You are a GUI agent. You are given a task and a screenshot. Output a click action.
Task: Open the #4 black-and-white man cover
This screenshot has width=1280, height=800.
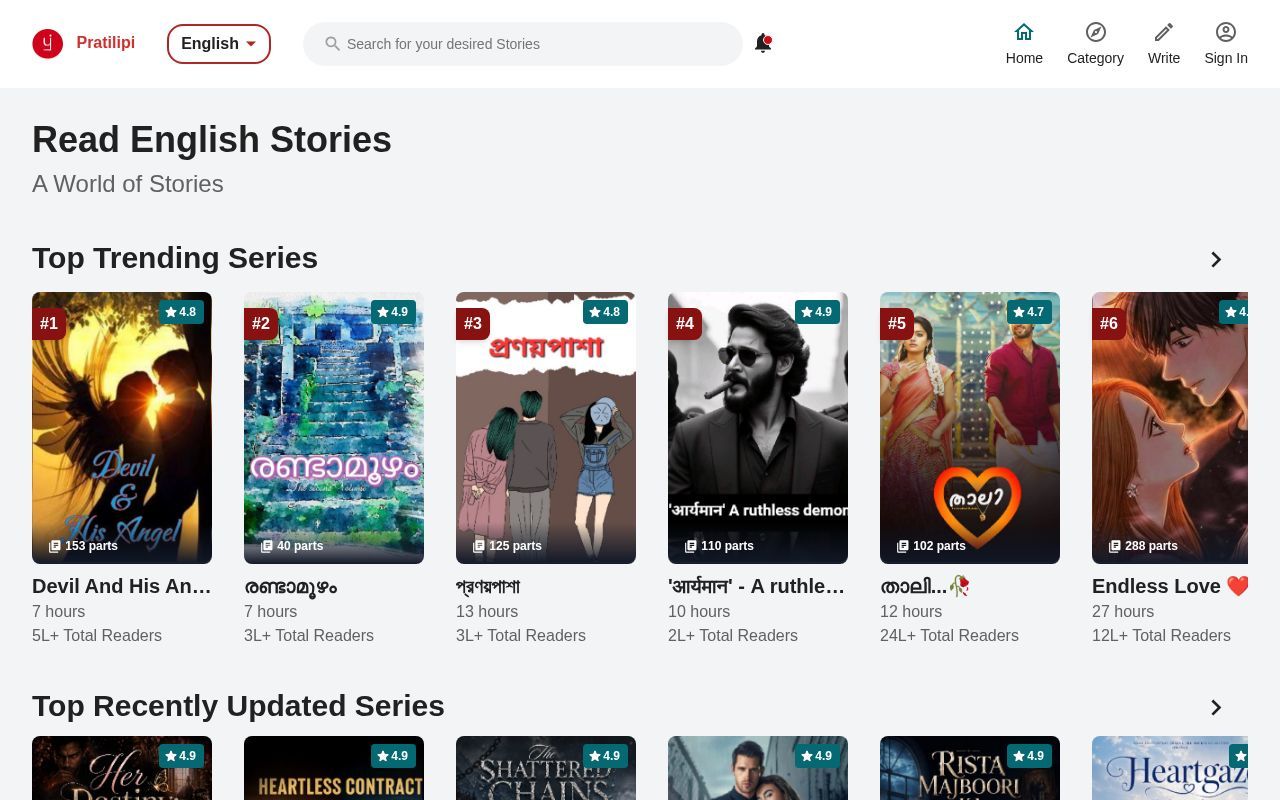click(x=758, y=428)
